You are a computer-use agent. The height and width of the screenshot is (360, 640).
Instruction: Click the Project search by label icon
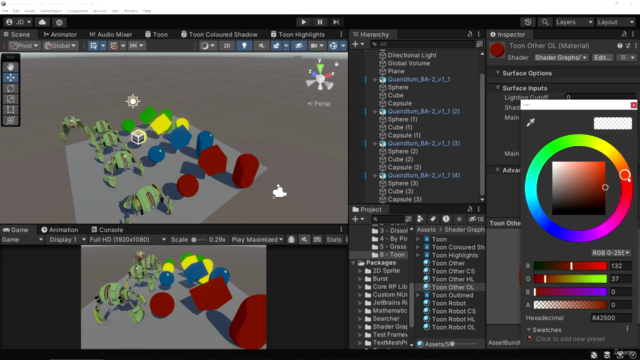(433, 219)
